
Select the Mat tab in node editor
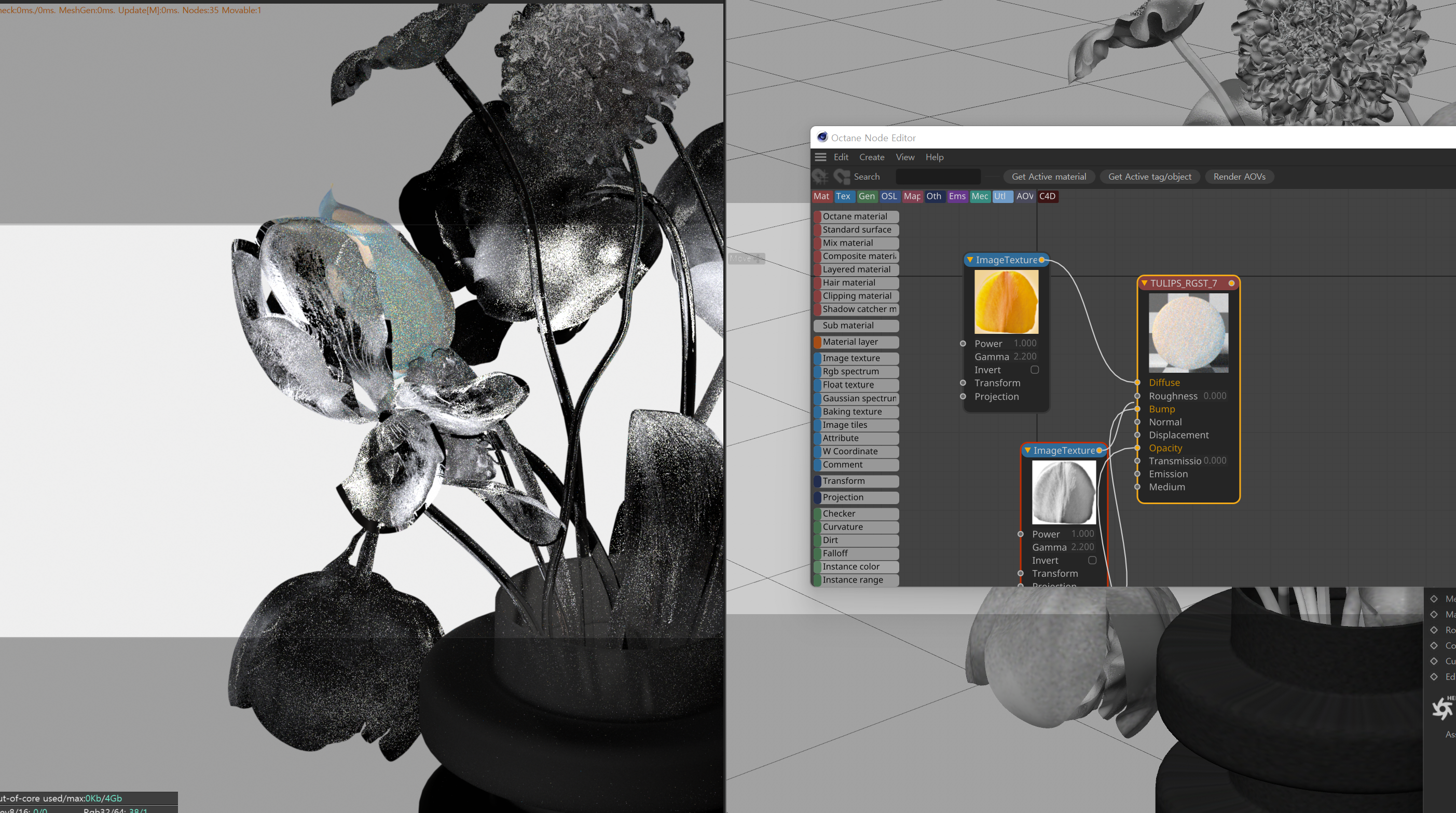(x=820, y=195)
